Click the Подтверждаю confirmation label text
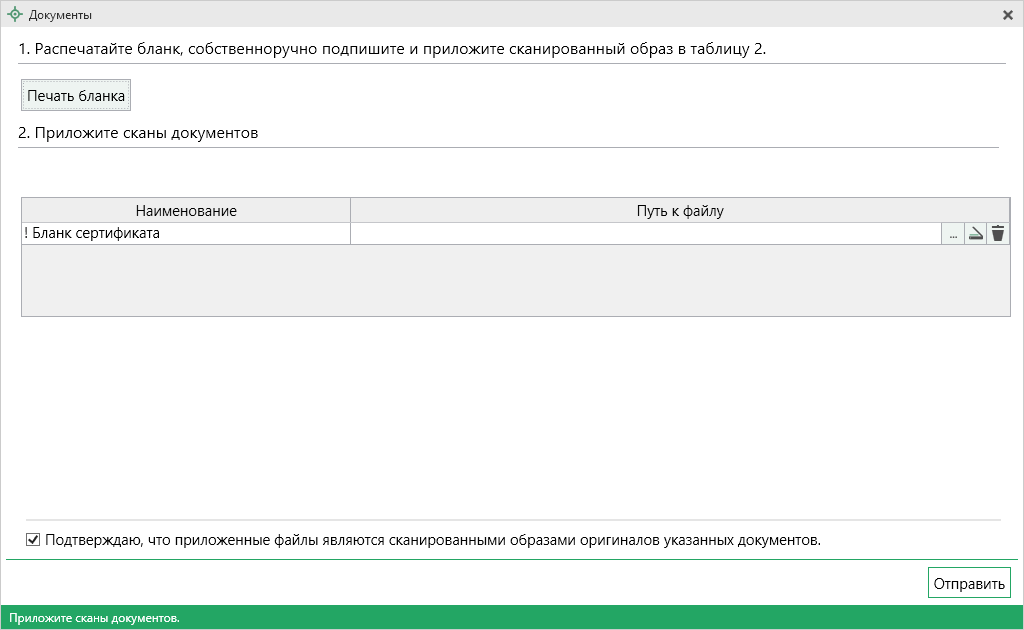The height and width of the screenshot is (630, 1024). [x=432, y=541]
